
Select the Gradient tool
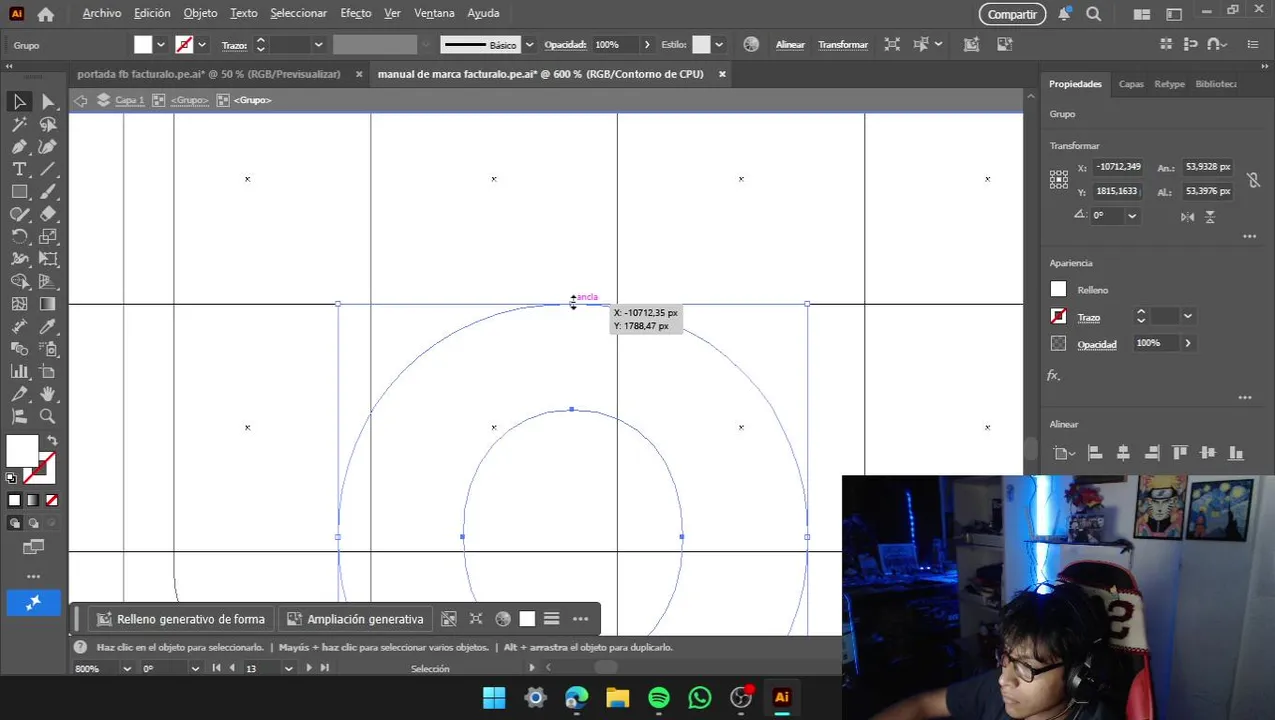48,304
